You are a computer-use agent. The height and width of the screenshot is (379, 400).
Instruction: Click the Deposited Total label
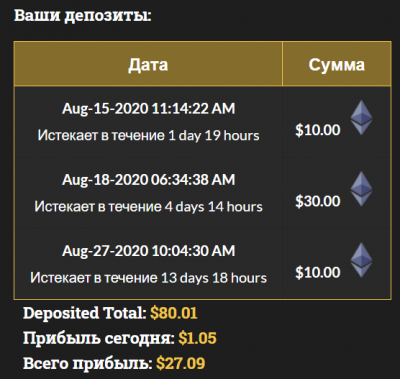85,313
